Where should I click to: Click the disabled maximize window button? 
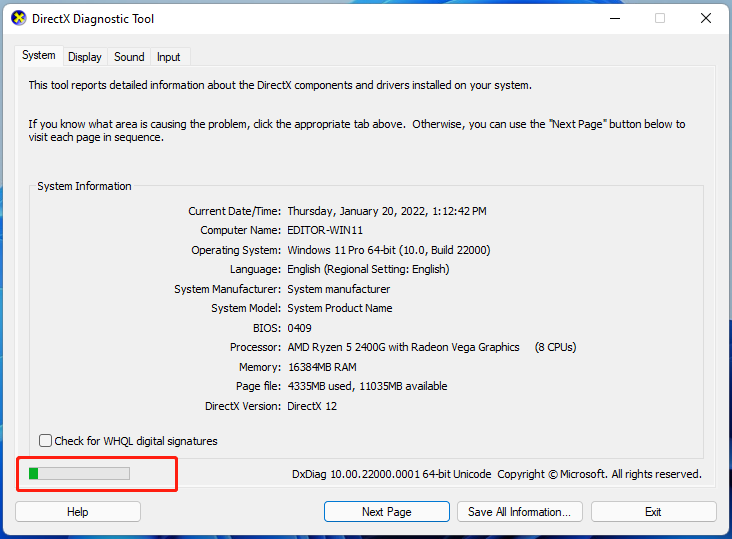point(660,19)
